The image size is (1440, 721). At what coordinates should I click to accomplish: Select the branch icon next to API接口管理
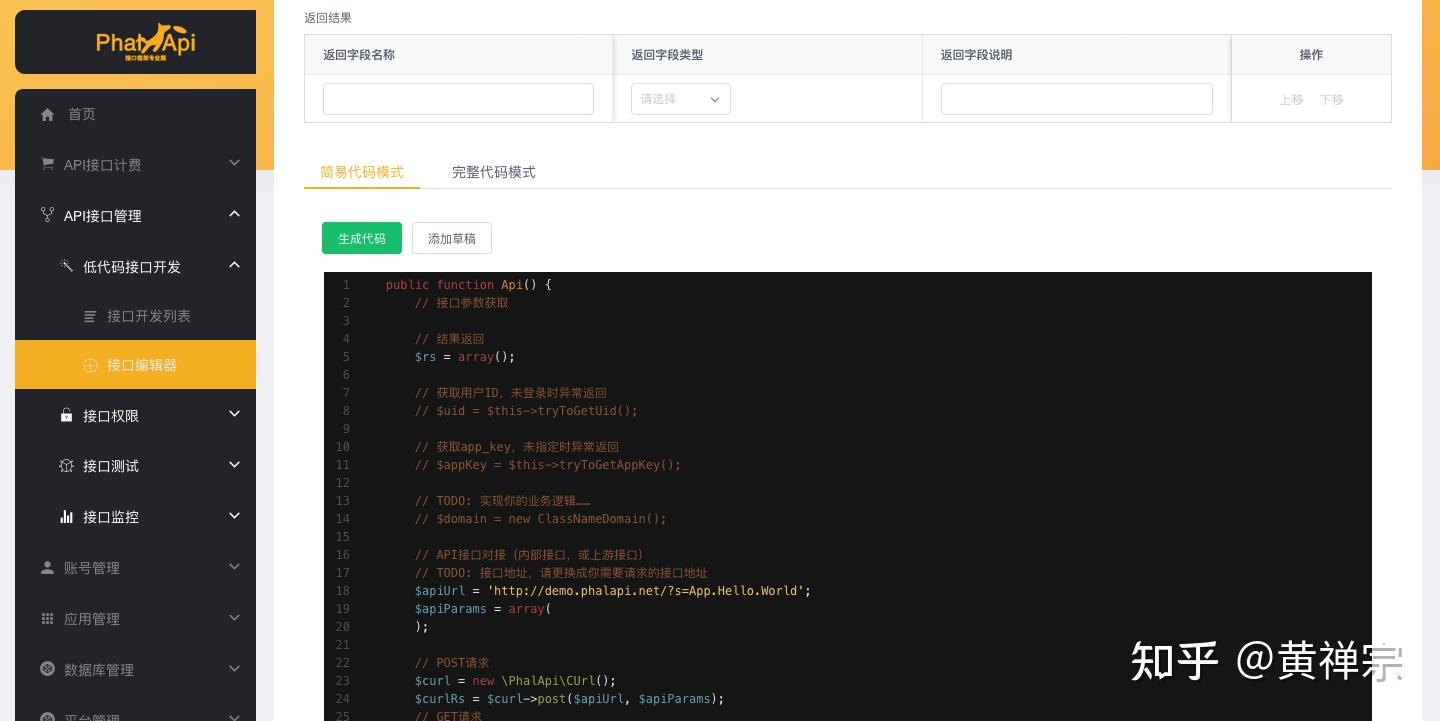tap(47, 215)
